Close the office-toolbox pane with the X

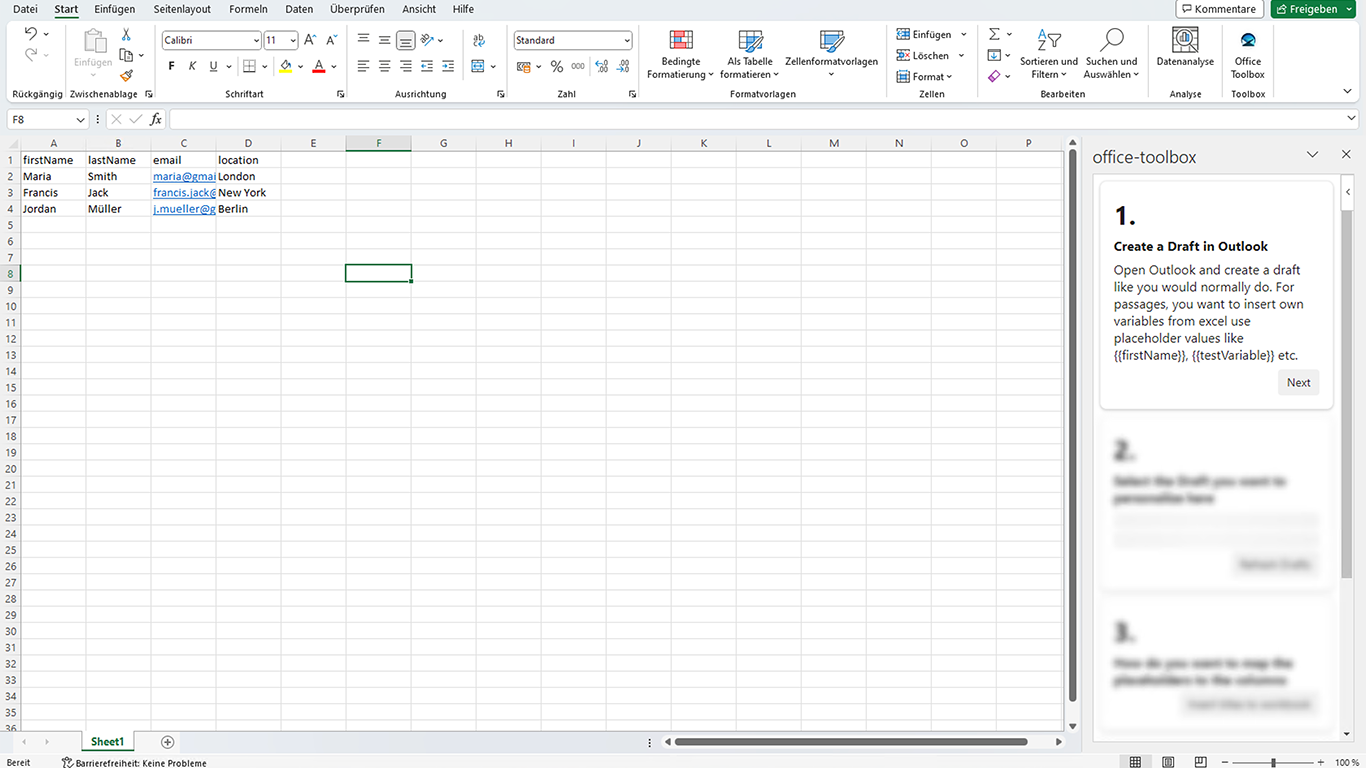pyautogui.click(x=1346, y=155)
